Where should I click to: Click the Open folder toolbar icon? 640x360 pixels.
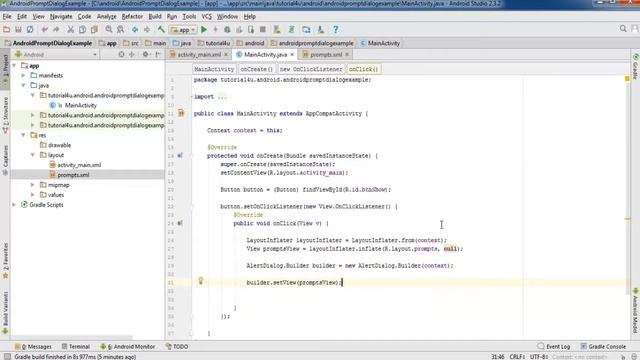(7, 29)
